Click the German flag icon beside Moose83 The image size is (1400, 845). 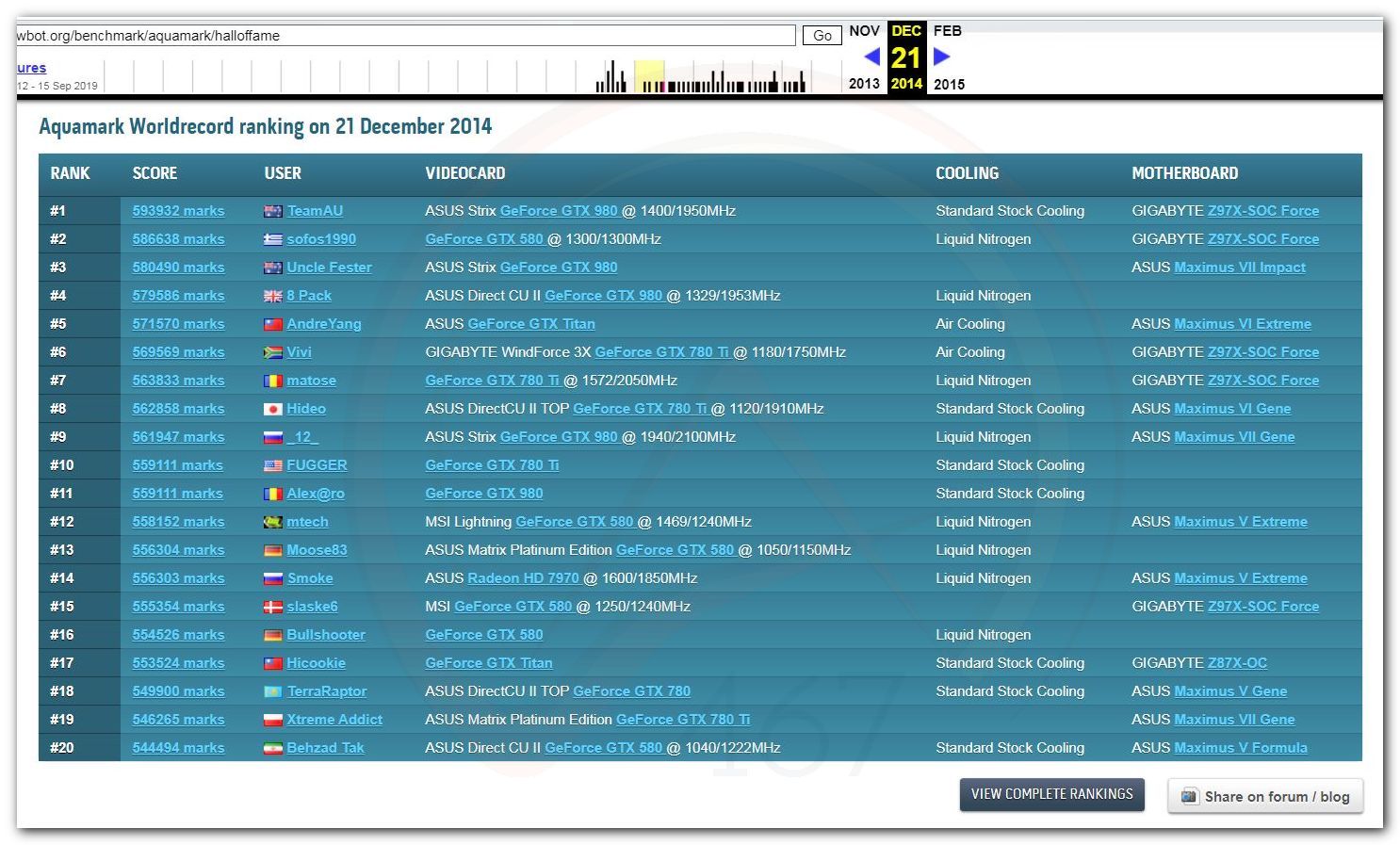273,551
